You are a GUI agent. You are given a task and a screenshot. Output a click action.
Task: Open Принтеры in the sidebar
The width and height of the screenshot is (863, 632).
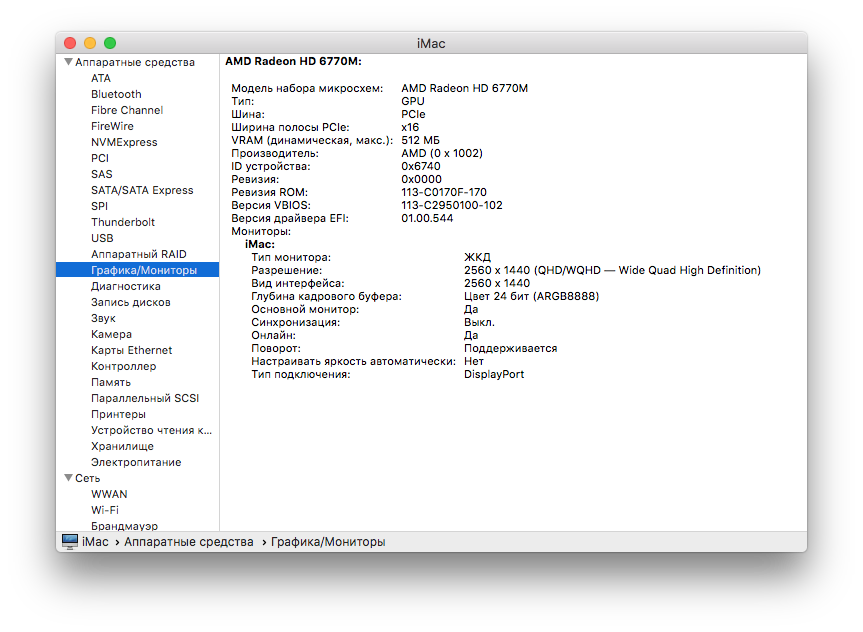(118, 414)
